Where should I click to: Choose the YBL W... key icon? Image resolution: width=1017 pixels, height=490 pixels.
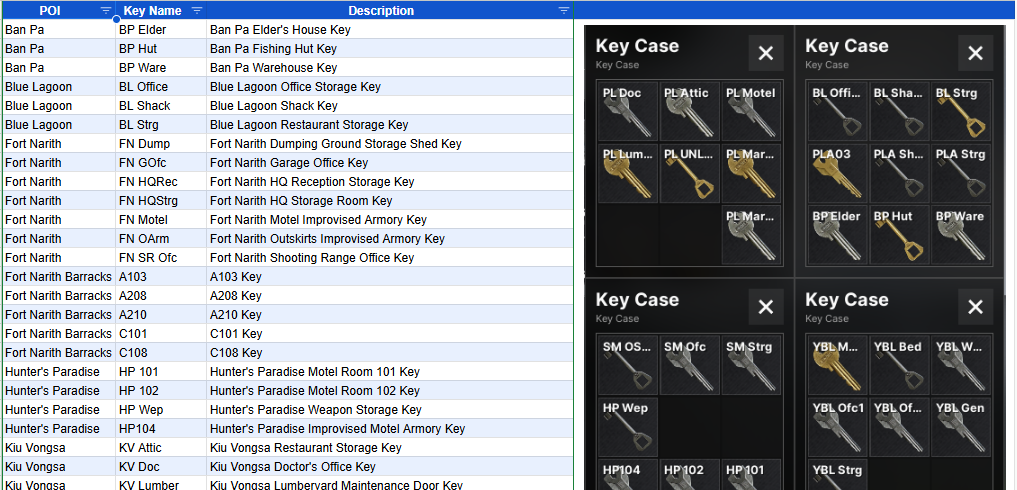tap(961, 365)
